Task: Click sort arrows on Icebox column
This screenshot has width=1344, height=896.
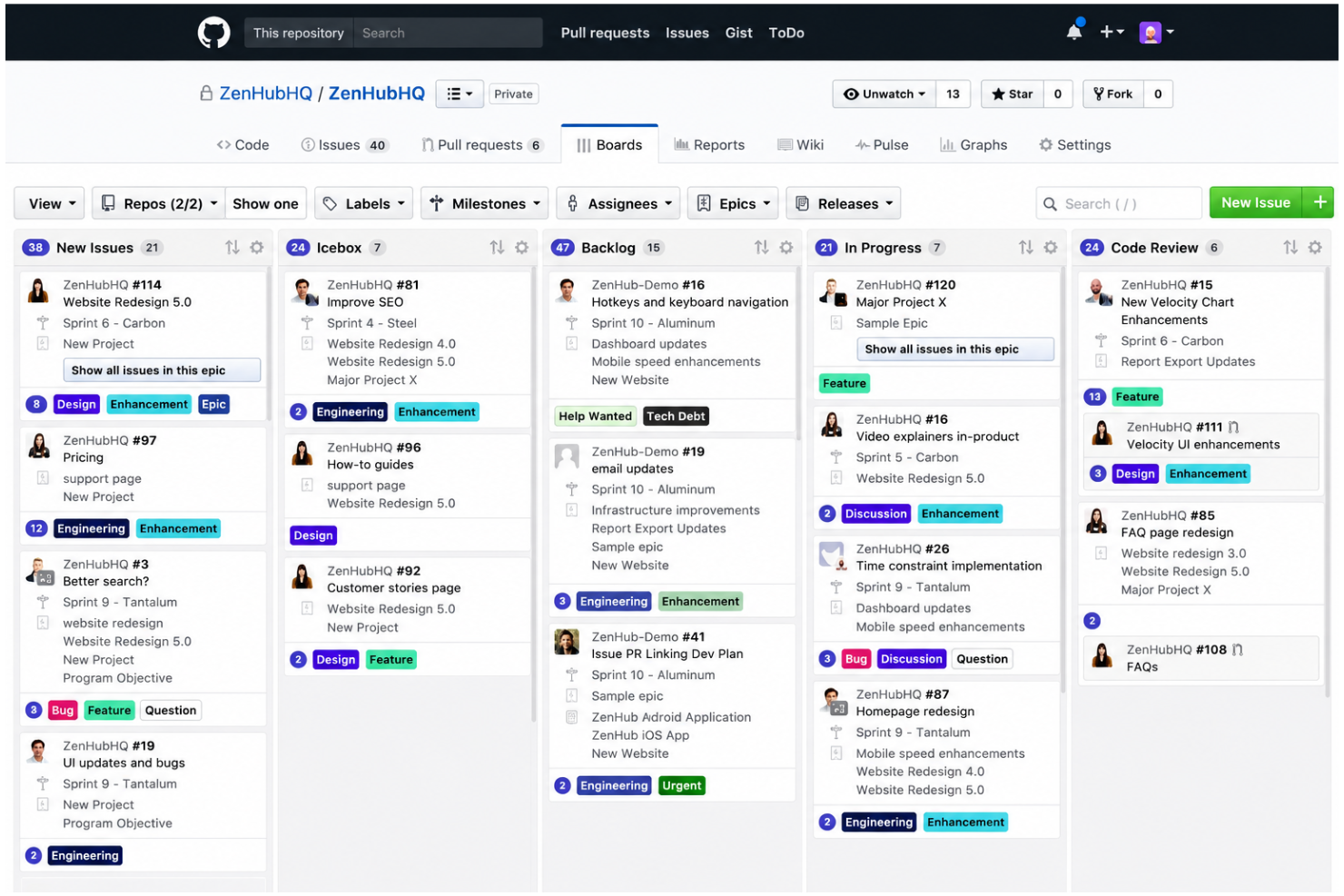Action: click(497, 247)
